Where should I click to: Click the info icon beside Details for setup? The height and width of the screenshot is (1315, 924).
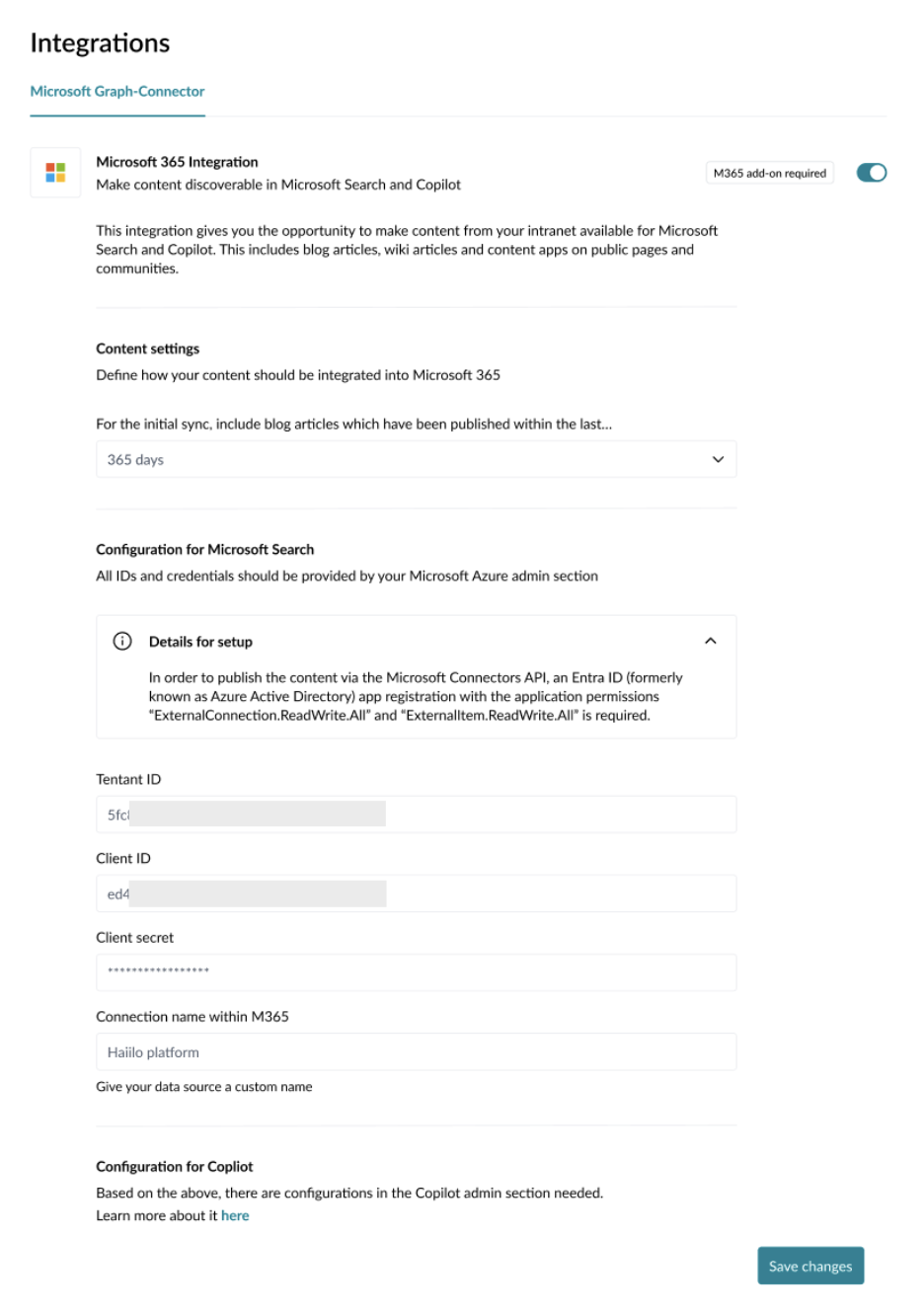click(122, 642)
